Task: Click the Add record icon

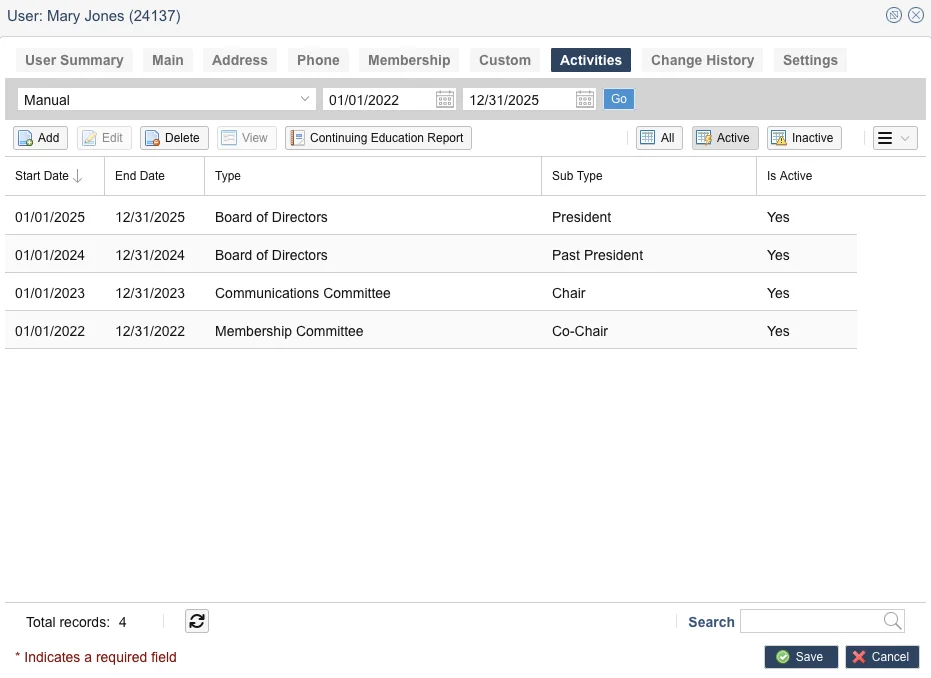Action: [x=39, y=137]
